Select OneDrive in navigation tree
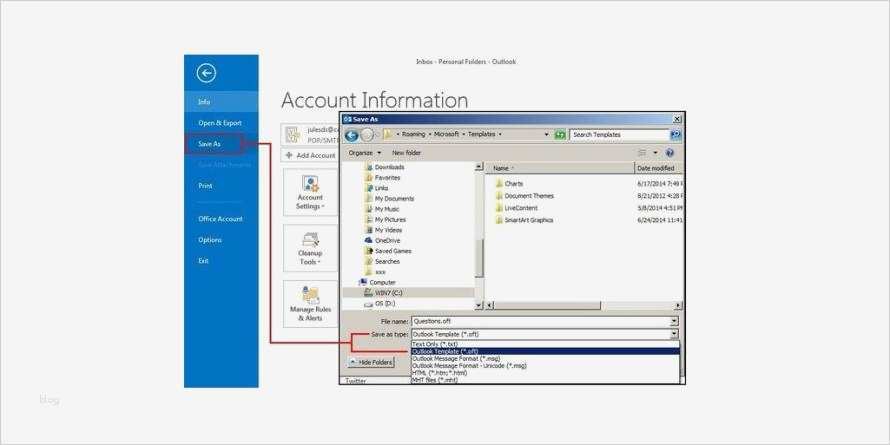The image size is (890, 445). click(387, 241)
